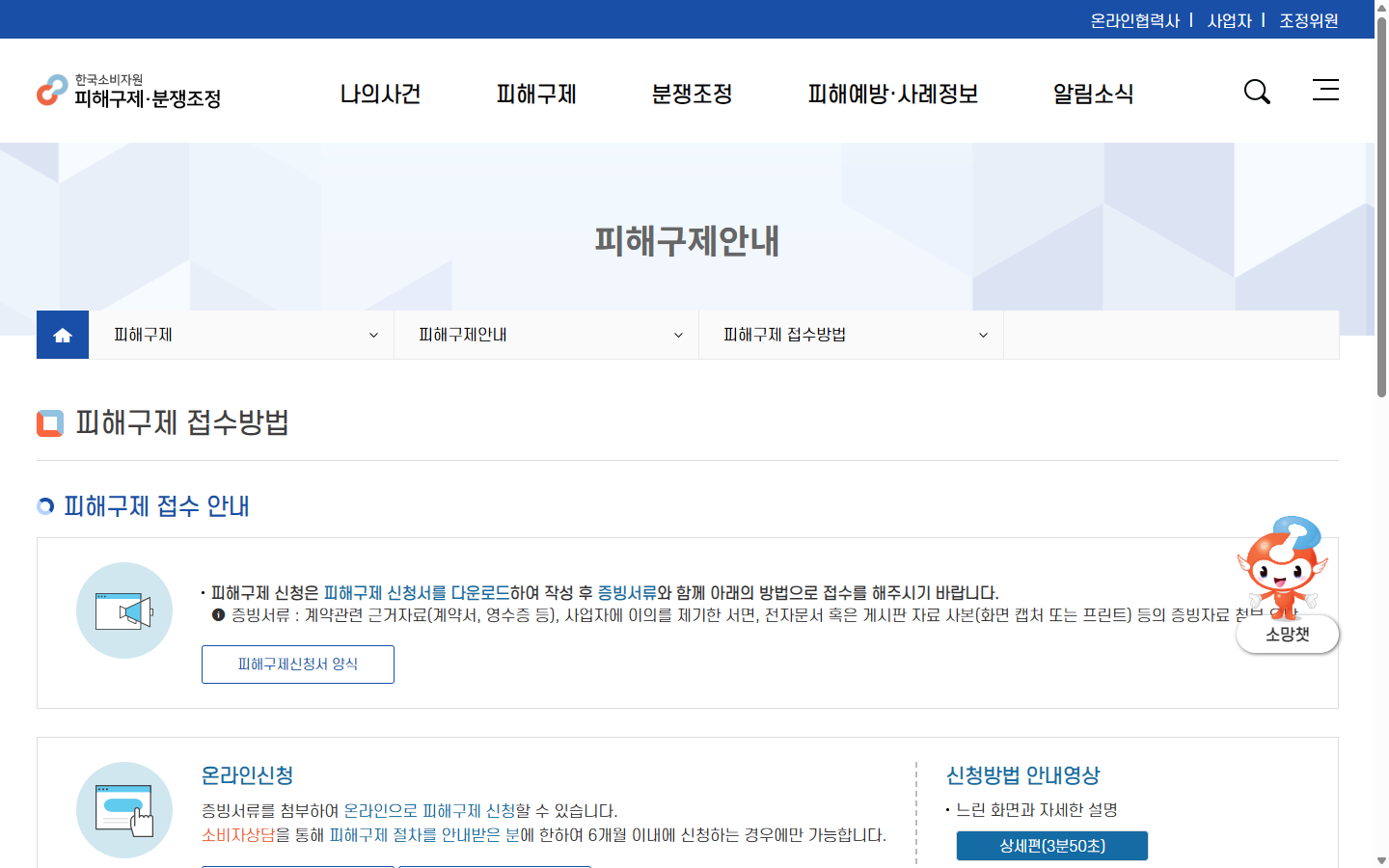Click the blue 증빙서류 link text
Viewport: 1389px width, 868px height.
627,592
